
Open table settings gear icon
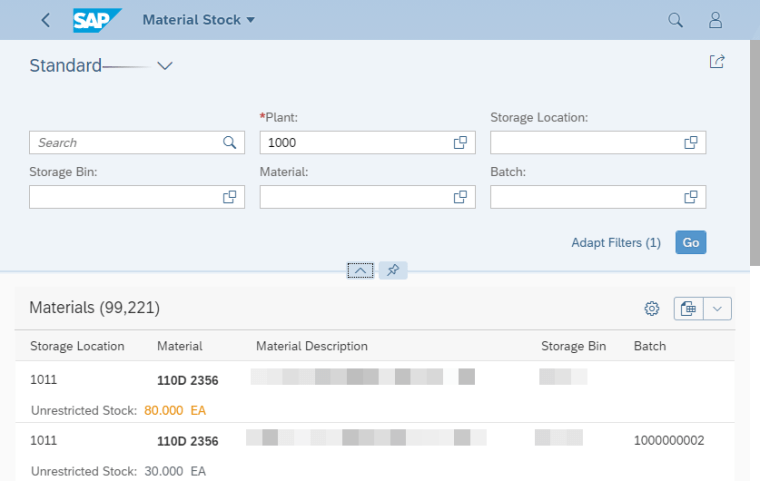click(652, 309)
